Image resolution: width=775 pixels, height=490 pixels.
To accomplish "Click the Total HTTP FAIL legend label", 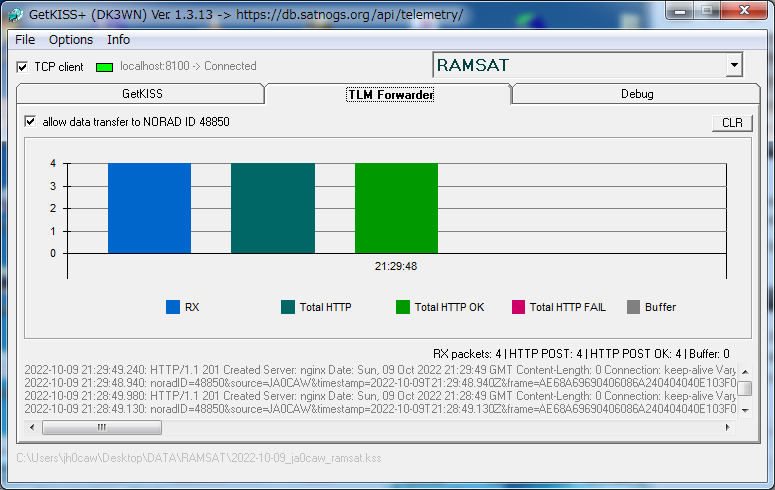I will (x=567, y=307).
